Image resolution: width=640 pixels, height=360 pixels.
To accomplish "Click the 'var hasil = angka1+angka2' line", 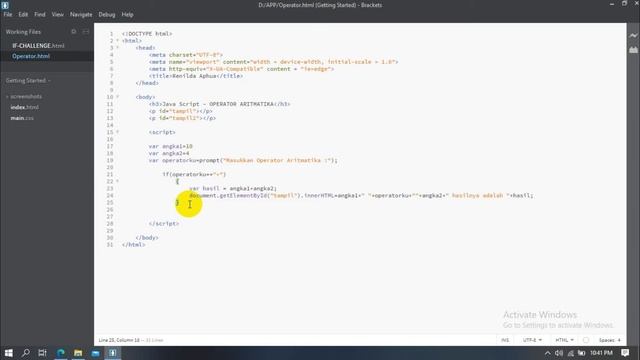I will [233, 188].
